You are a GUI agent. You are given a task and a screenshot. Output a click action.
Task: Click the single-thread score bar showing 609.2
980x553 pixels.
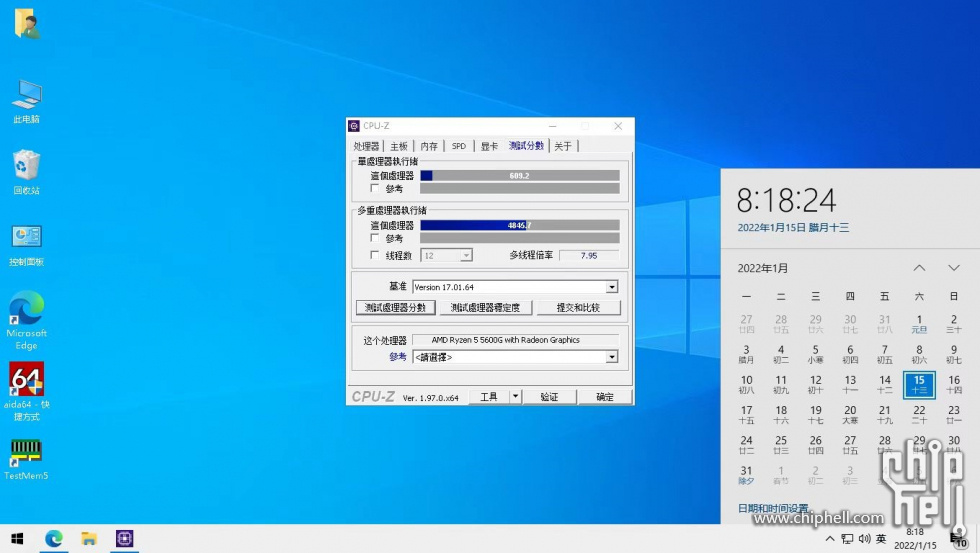pyautogui.click(x=520, y=176)
